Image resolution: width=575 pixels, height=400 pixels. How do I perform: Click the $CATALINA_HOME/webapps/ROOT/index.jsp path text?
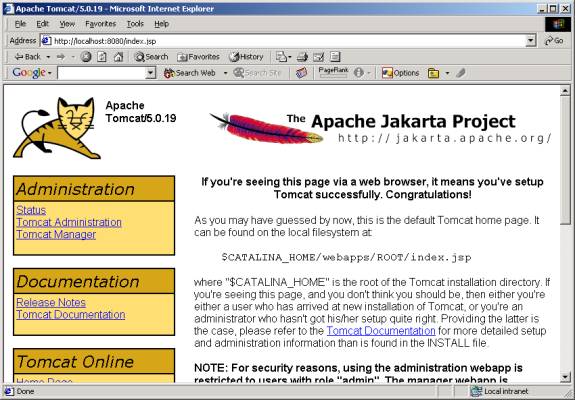[x=346, y=257]
